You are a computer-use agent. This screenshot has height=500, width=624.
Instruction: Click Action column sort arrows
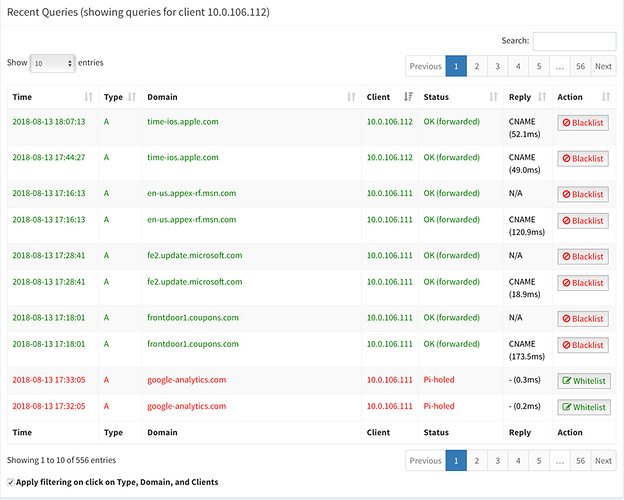click(x=606, y=97)
